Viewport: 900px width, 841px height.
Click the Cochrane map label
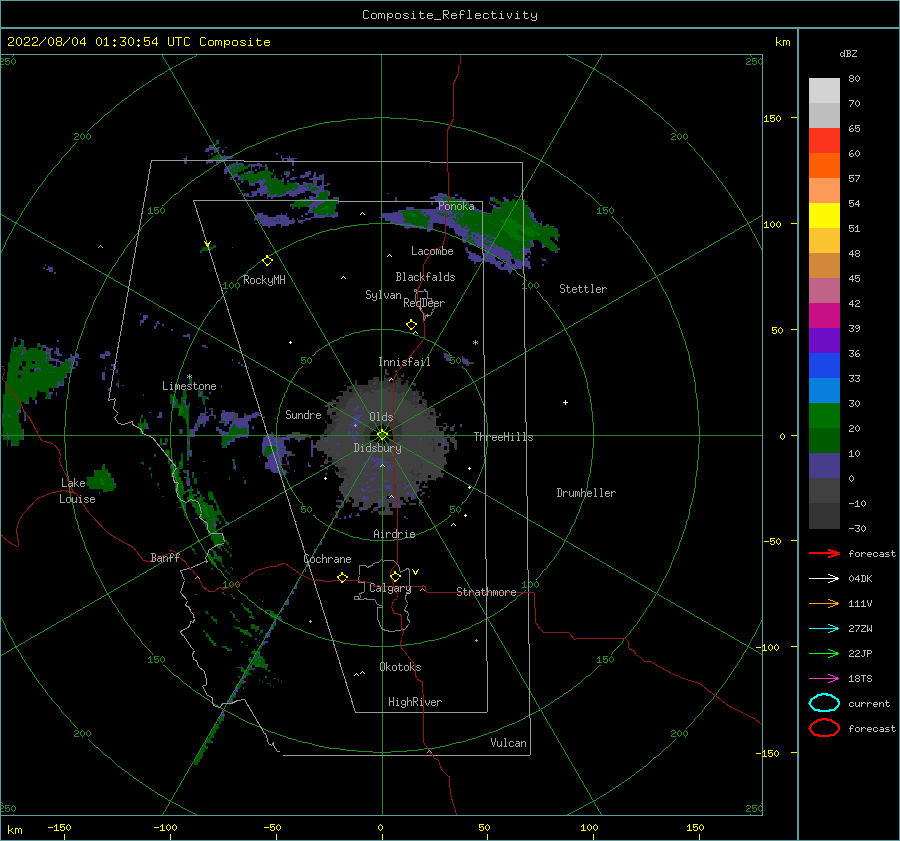[327, 559]
